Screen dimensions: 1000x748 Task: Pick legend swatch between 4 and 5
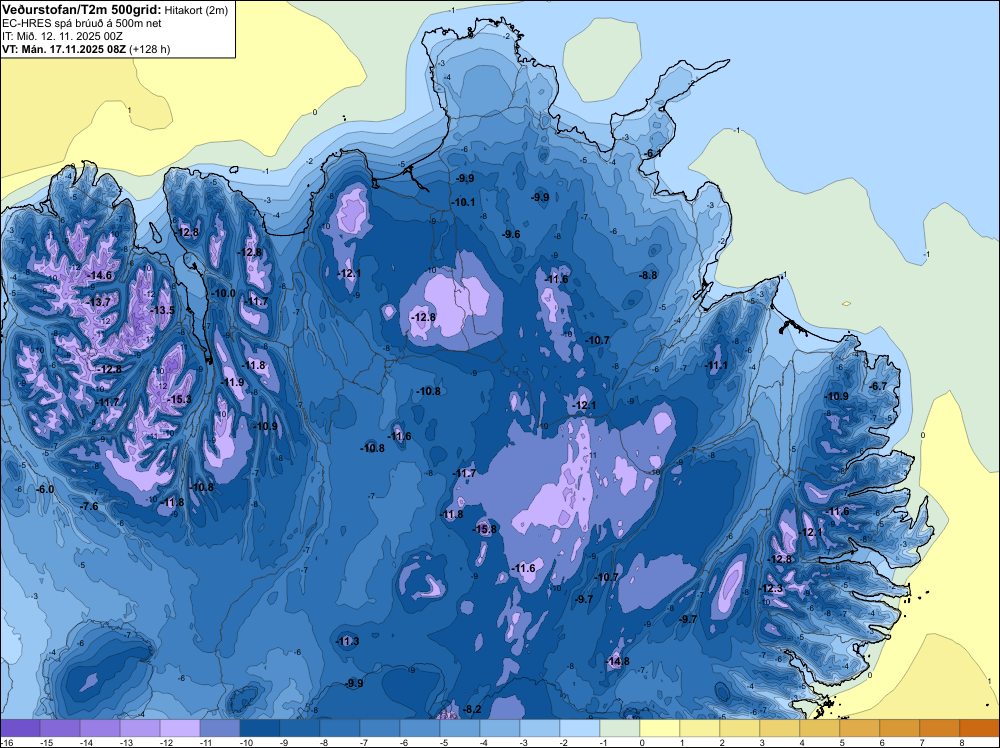(x=820, y=728)
